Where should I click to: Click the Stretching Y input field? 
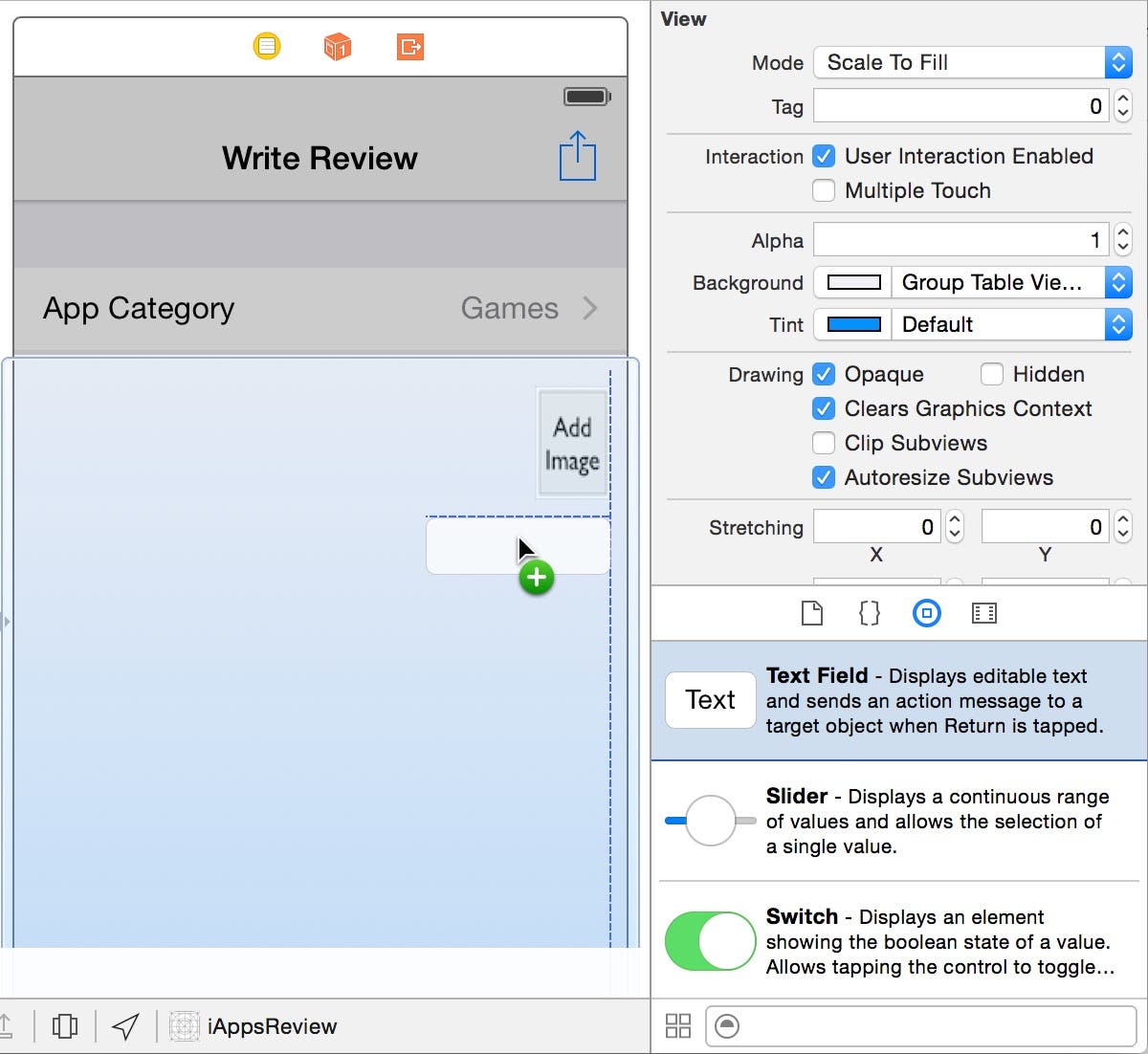[x=1046, y=527]
